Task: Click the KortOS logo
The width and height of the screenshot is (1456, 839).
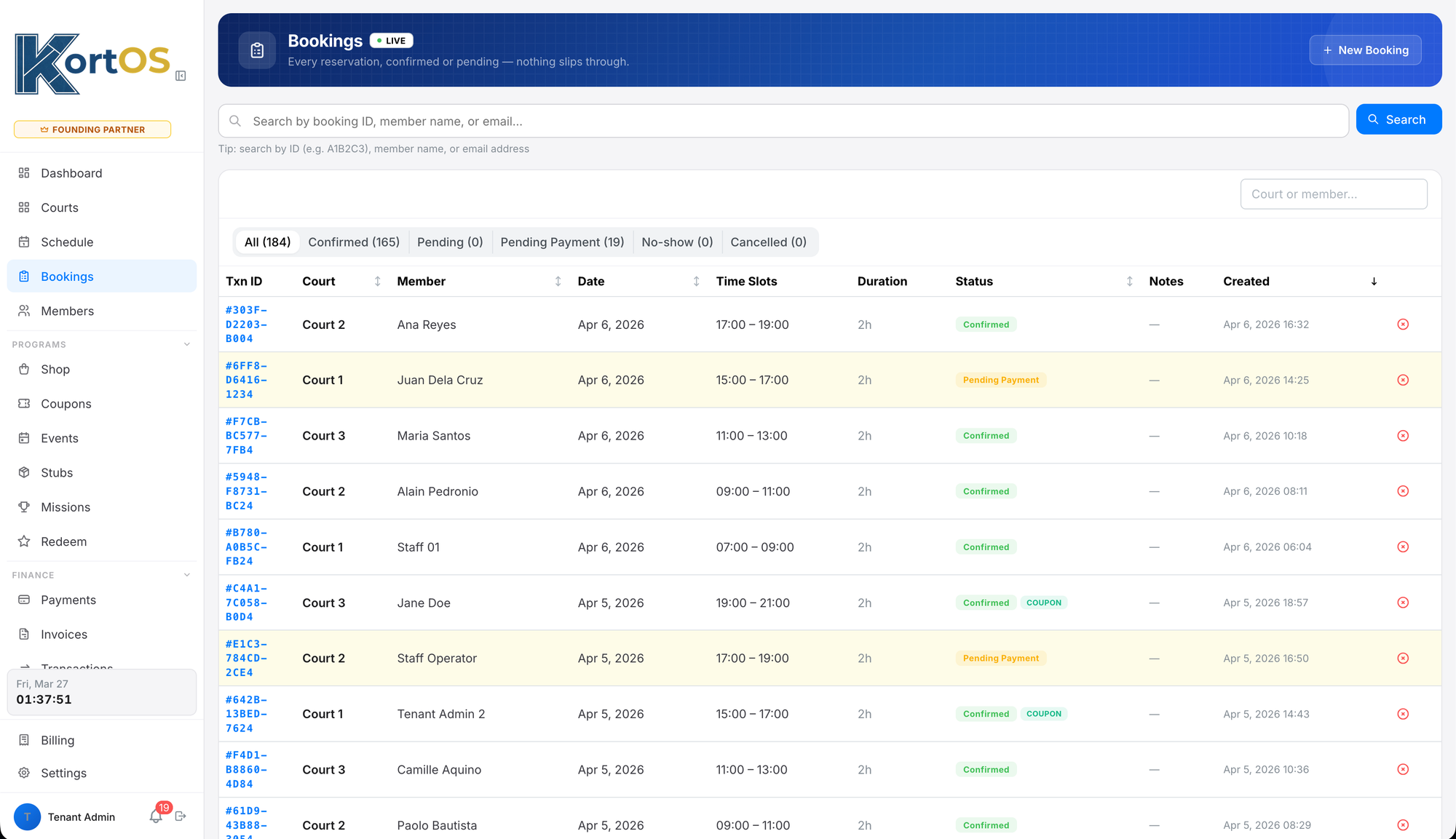Action: 92,64
